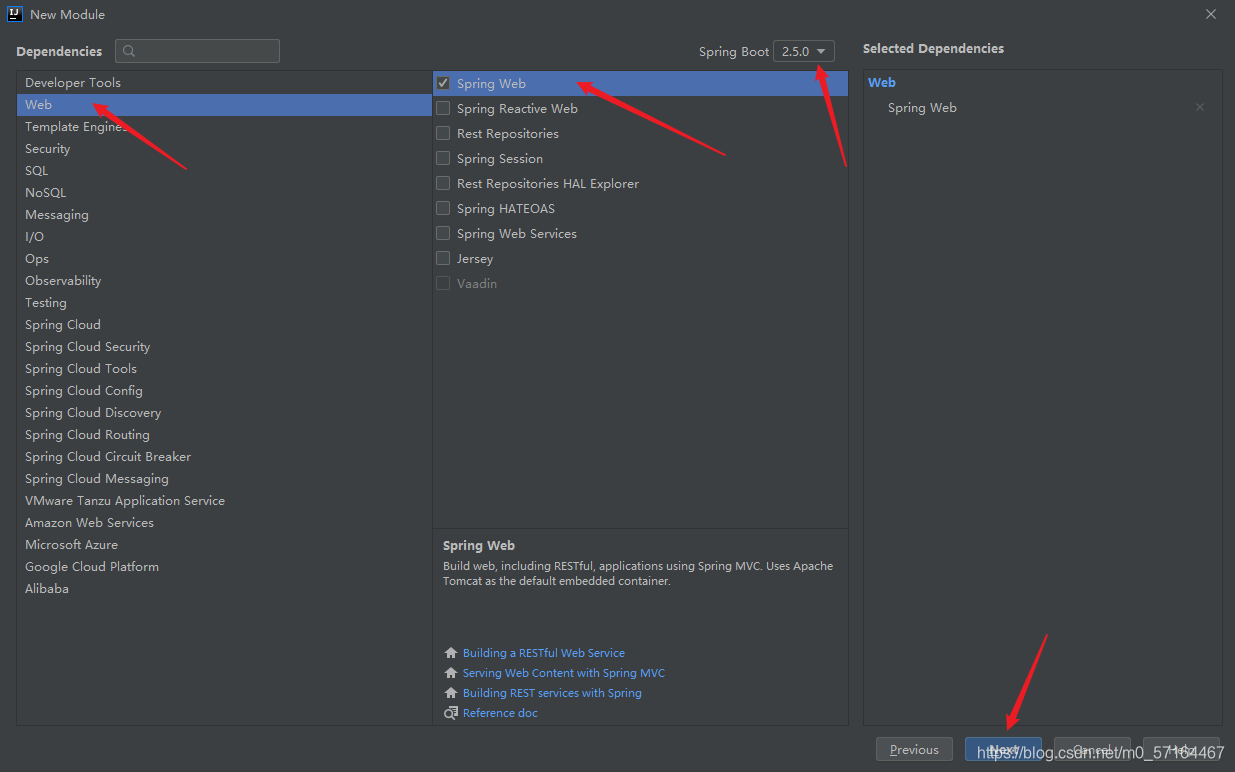Open Spring Cloud Routing category

pyautogui.click(x=224, y=434)
